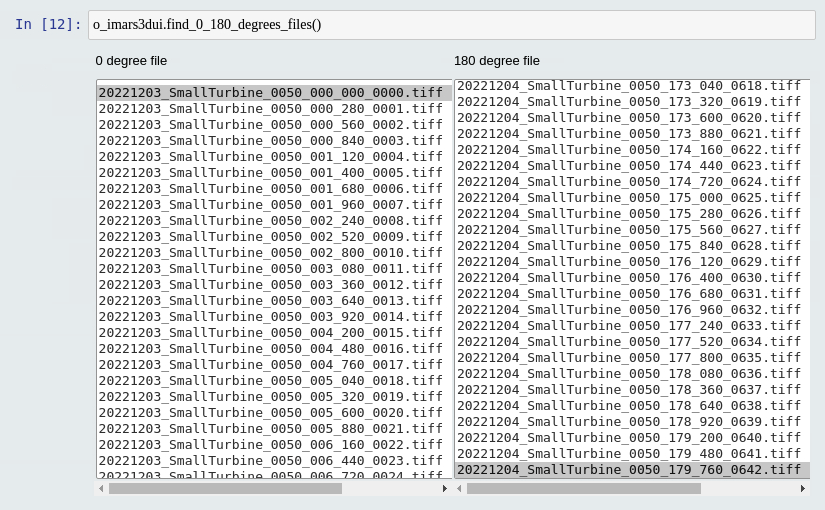
Task: Select file ending 179_760_0642.tiff in 180 degree list
Action: tap(628, 469)
